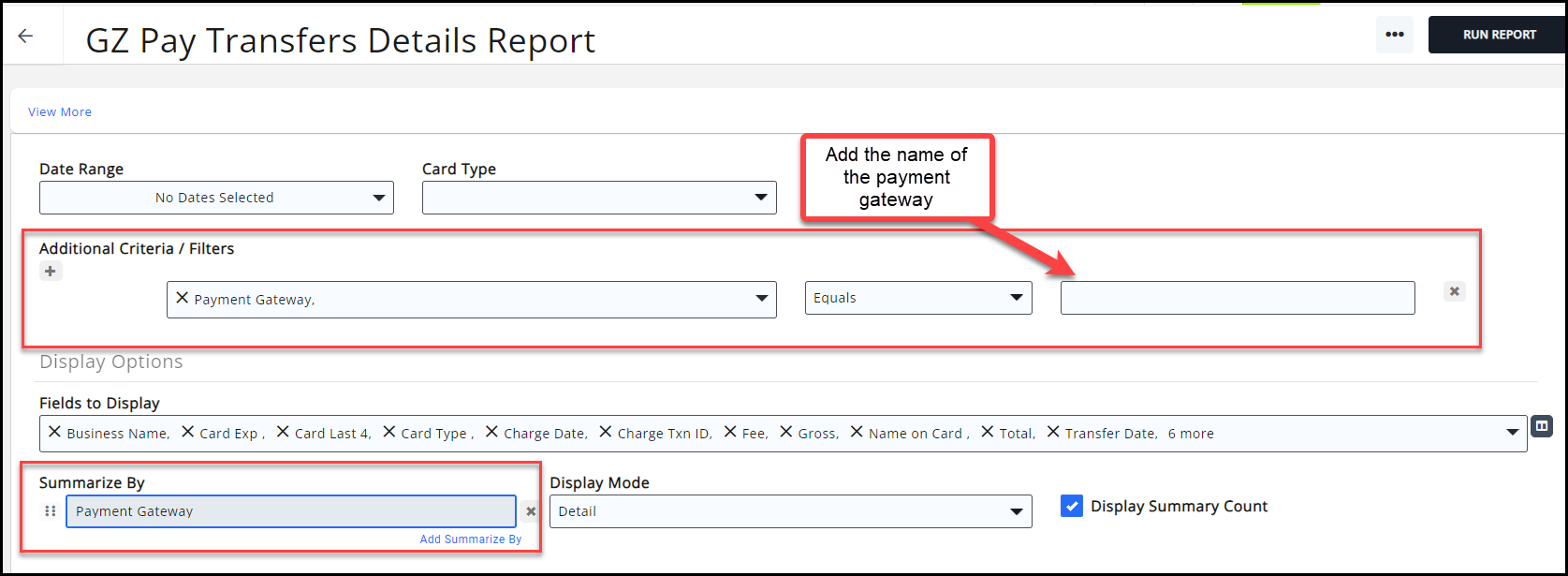
Task: Click the back arrow icon
Action: click(25, 36)
